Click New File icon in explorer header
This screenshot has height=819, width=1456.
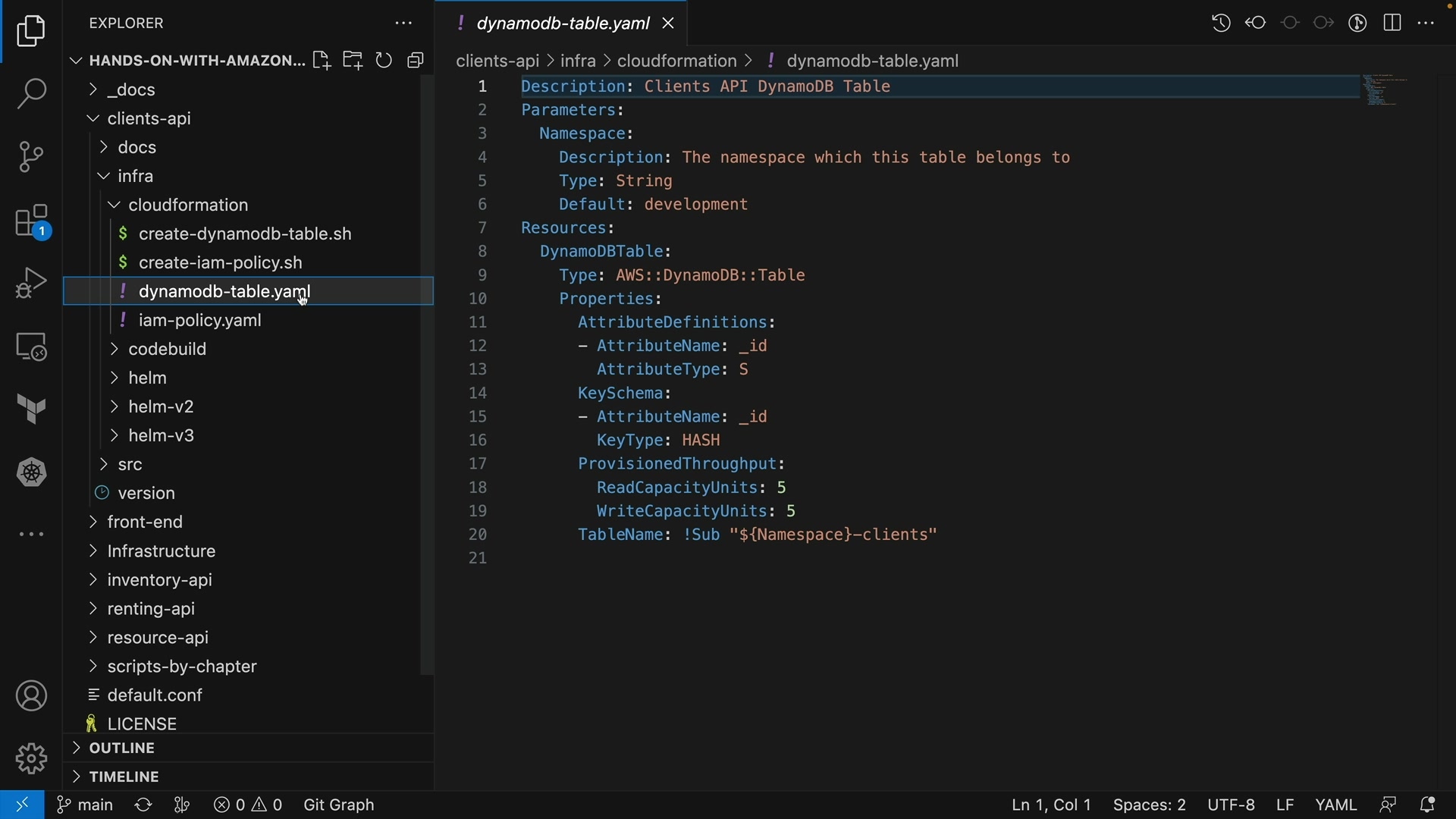(x=322, y=61)
